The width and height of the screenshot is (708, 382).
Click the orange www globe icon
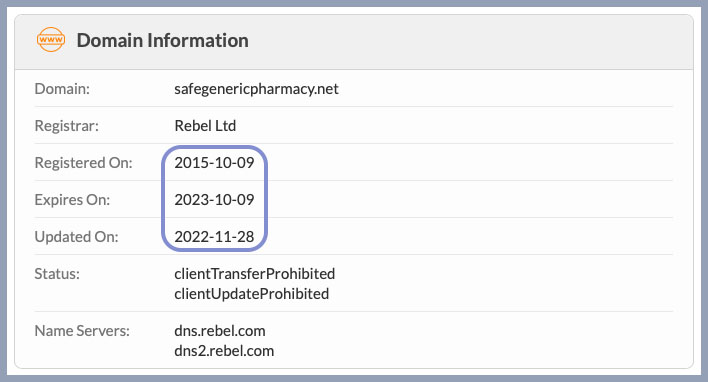pyautogui.click(x=51, y=40)
